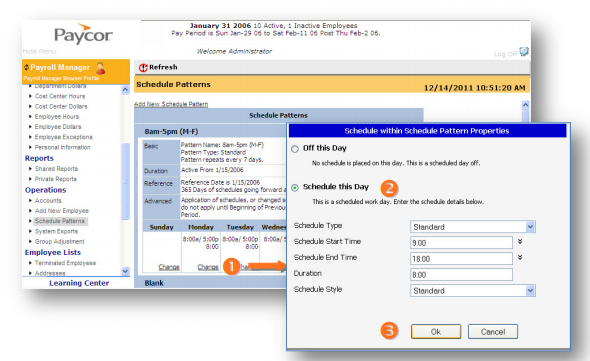Open Employee Exceptions in the sidebar

point(64,137)
